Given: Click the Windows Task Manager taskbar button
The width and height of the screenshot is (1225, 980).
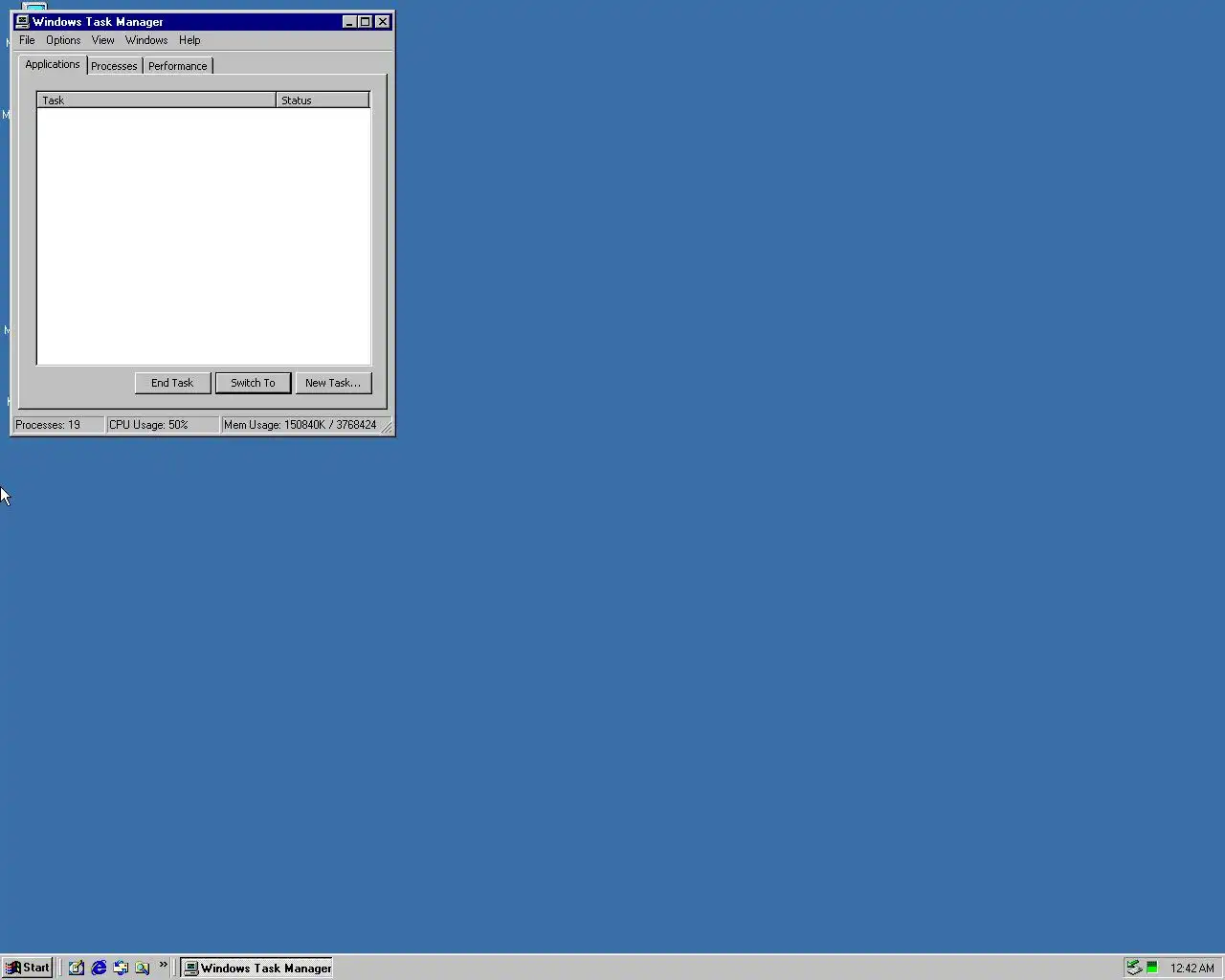Looking at the screenshot, I should pyautogui.click(x=257, y=968).
